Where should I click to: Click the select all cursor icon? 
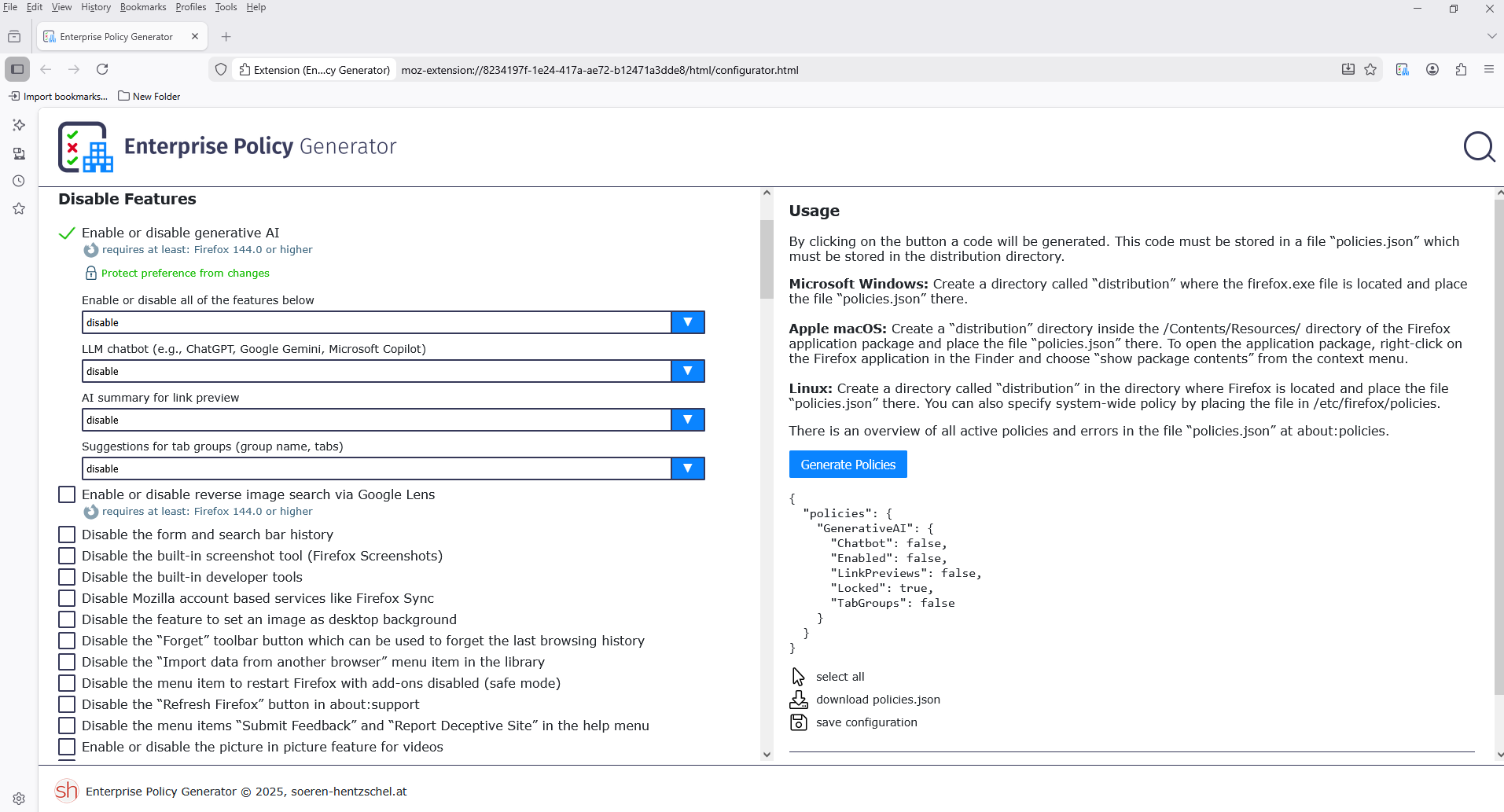pos(798,677)
